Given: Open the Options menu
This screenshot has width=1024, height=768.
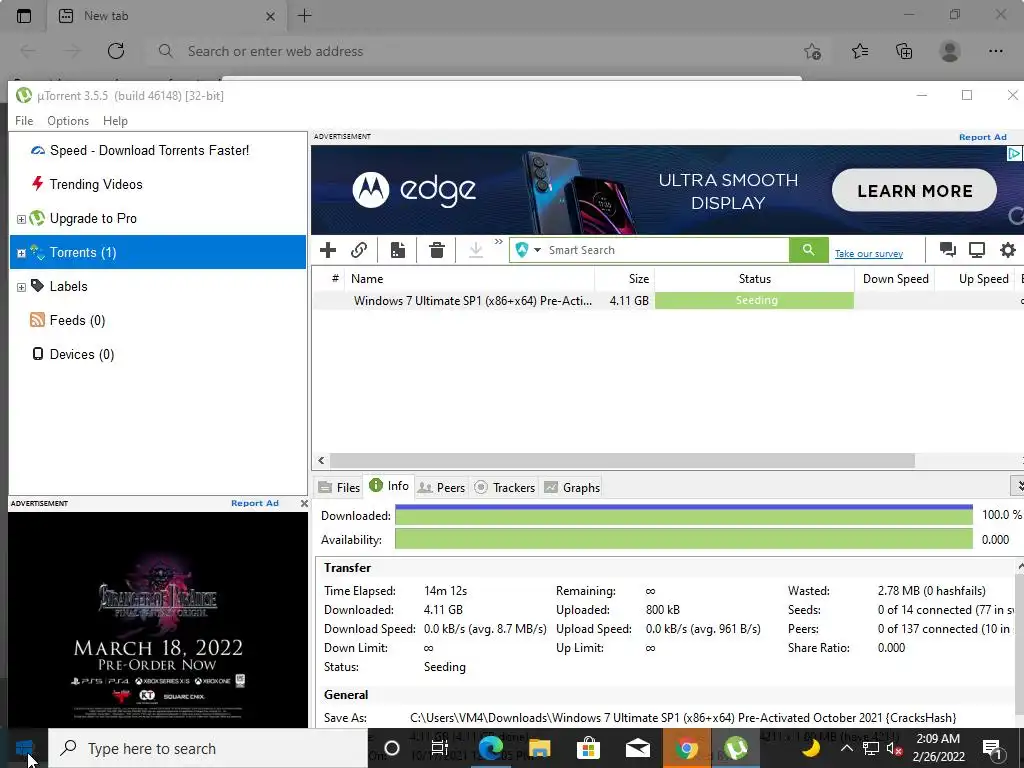Looking at the screenshot, I should (68, 121).
